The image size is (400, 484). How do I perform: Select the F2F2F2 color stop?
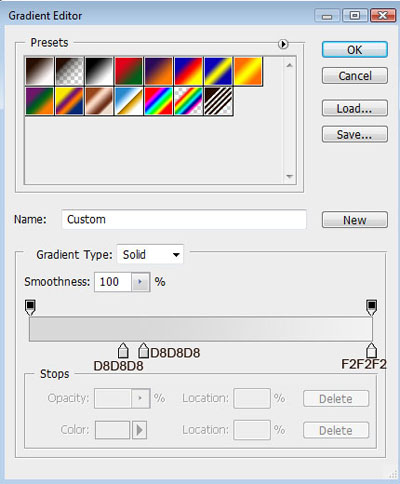click(371, 350)
